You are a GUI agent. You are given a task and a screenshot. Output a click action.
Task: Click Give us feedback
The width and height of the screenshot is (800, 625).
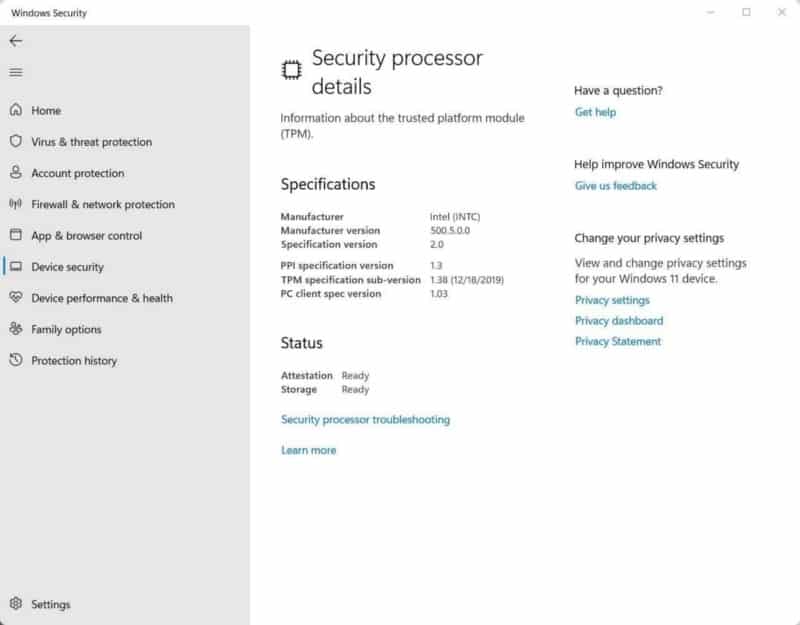point(615,185)
